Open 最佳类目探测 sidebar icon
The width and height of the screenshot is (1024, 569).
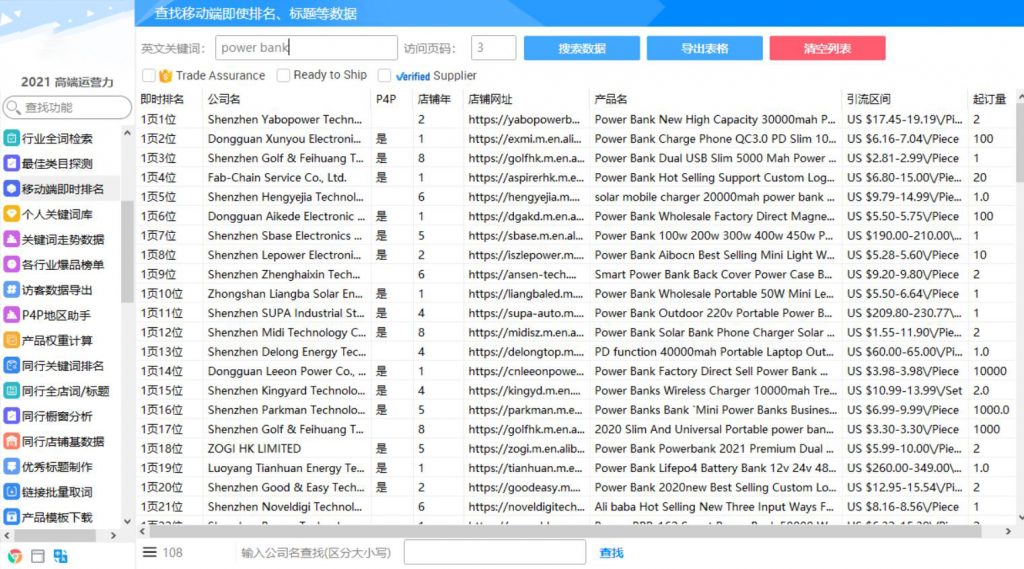(11, 163)
